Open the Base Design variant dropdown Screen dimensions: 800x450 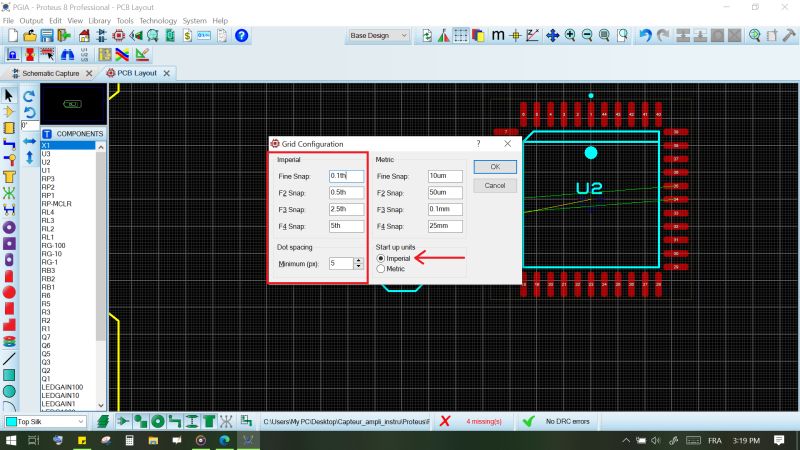pos(378,36)
